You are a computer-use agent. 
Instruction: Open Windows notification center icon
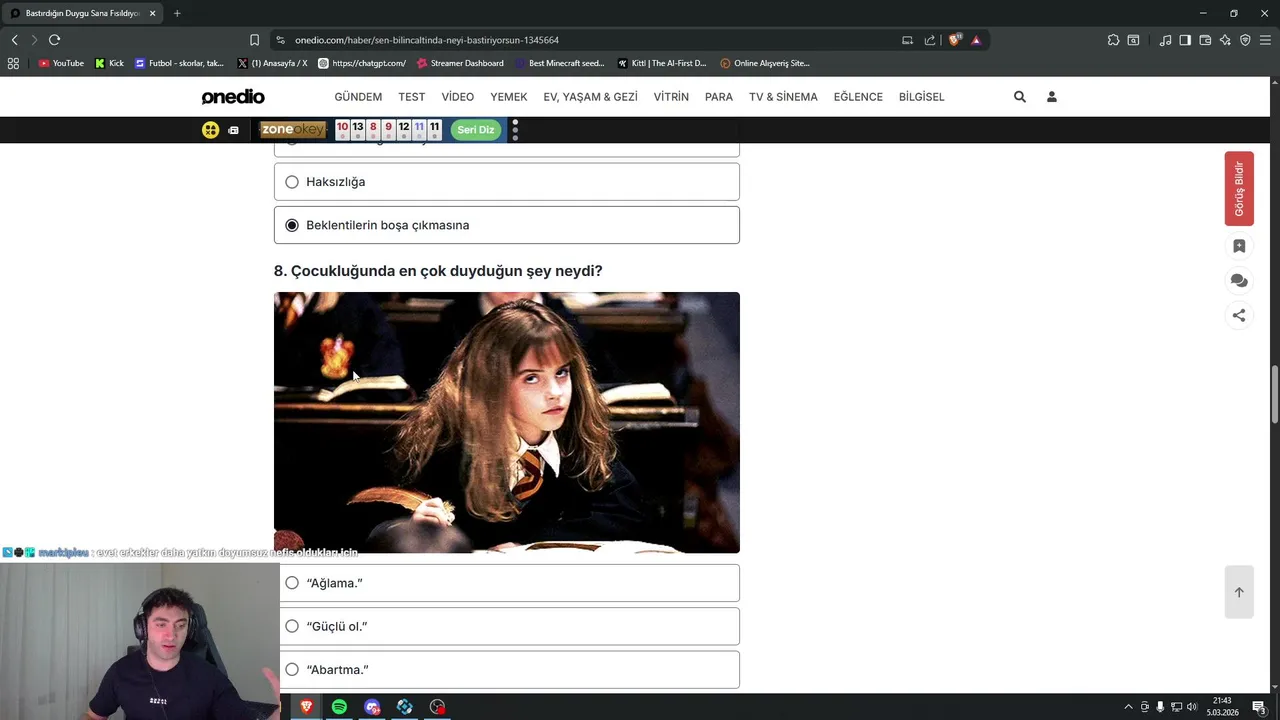(1259, 707)
